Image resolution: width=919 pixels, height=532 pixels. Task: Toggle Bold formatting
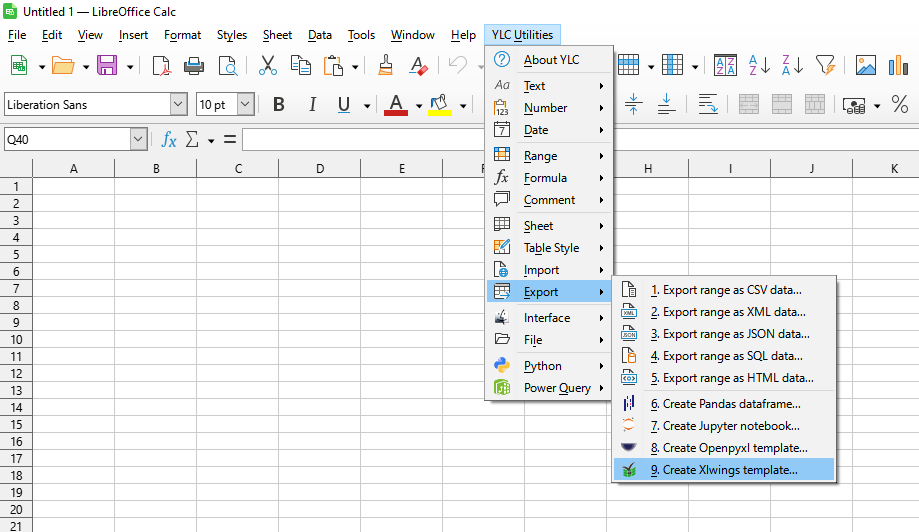279,105
